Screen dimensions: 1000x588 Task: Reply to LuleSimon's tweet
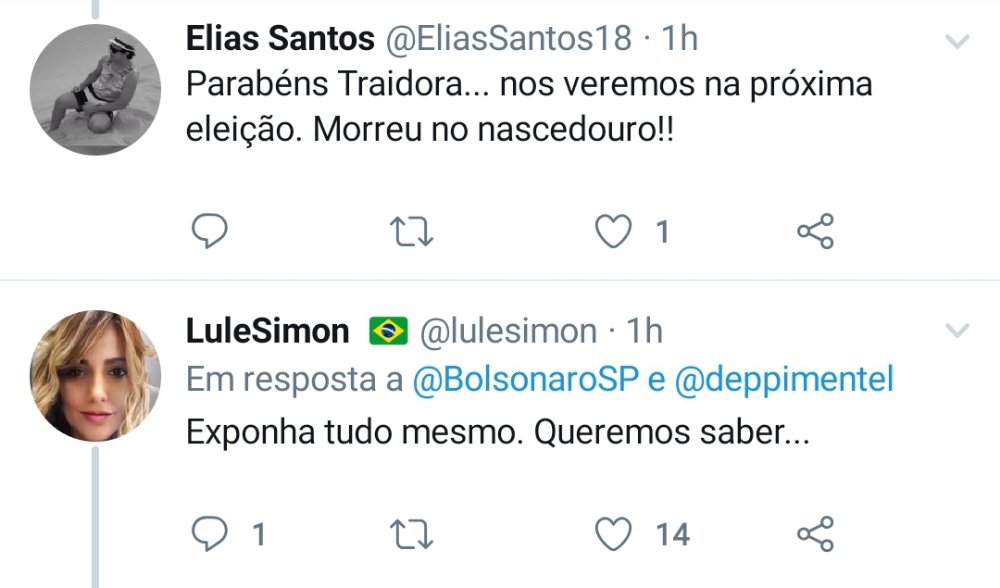(x=210, y=534)
